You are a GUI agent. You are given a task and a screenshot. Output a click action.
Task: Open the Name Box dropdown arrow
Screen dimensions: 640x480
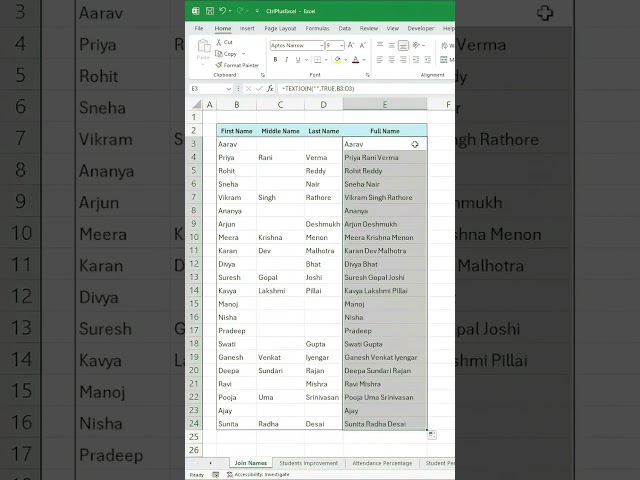point(229,89)
